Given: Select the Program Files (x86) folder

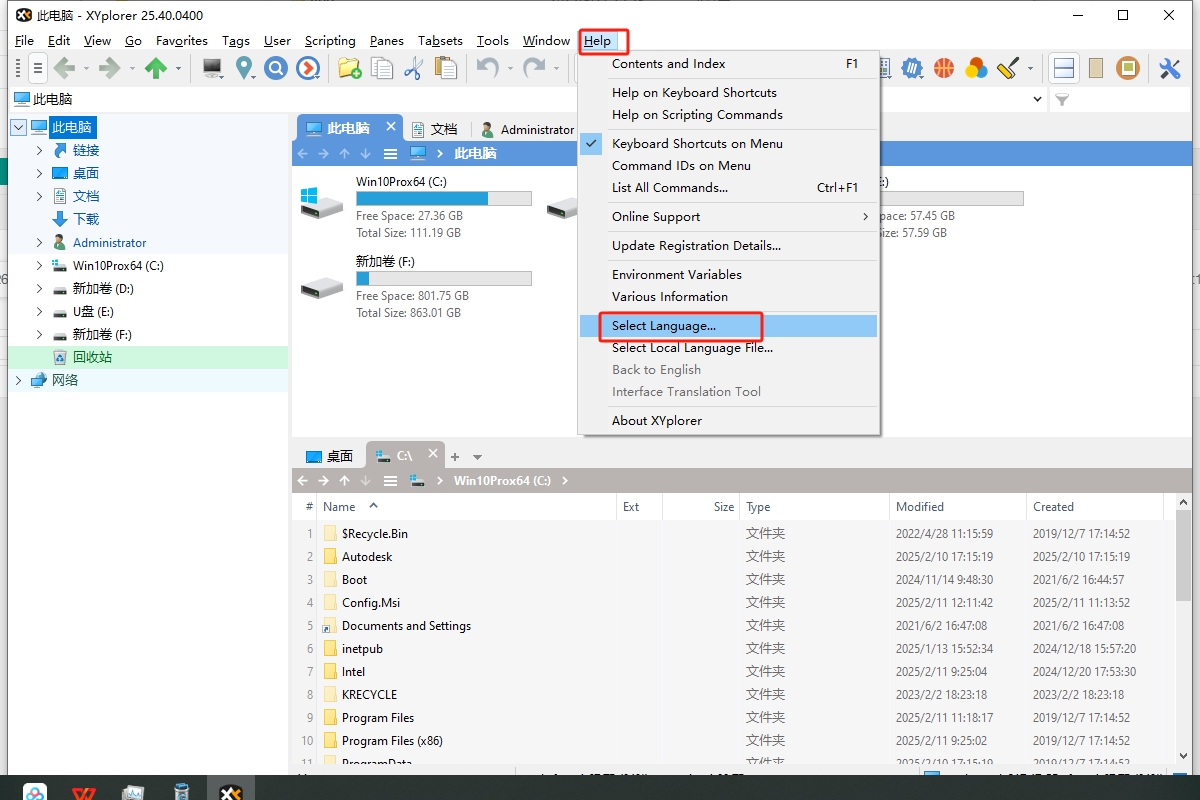Looking at the screenshot, I should (392, 741).
